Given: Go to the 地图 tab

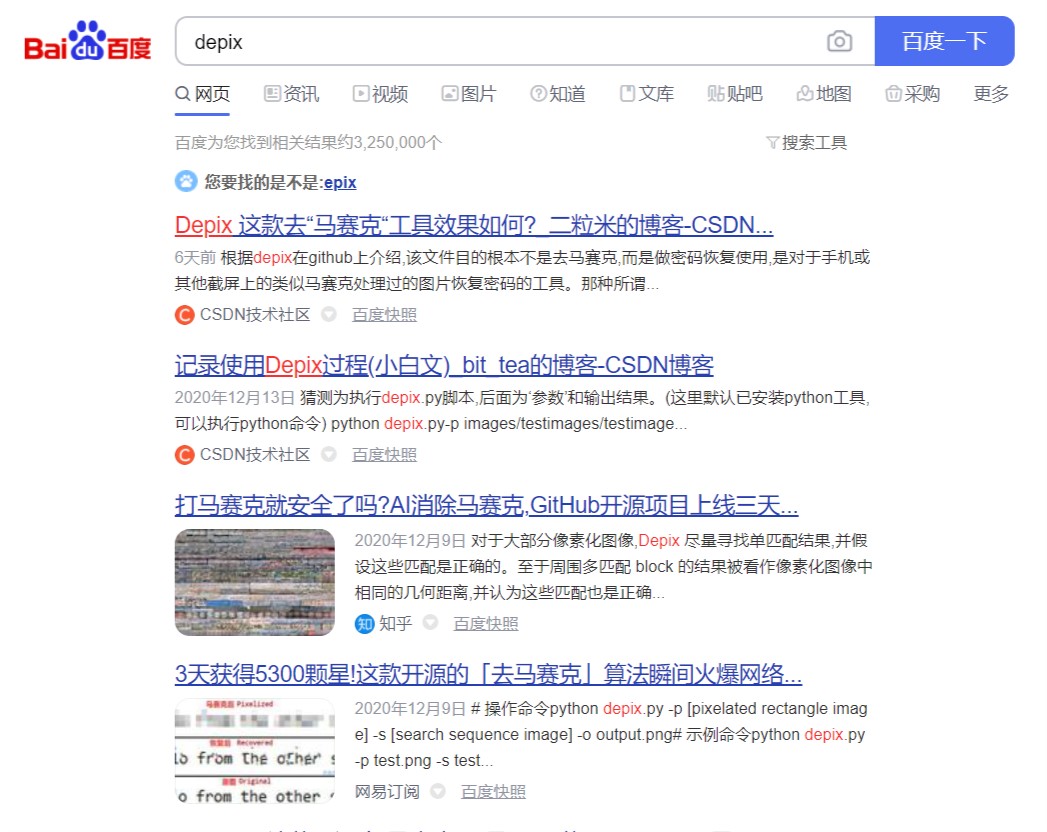Looking at the screenshot, I should pyautogui.click(x=823, y=94).
